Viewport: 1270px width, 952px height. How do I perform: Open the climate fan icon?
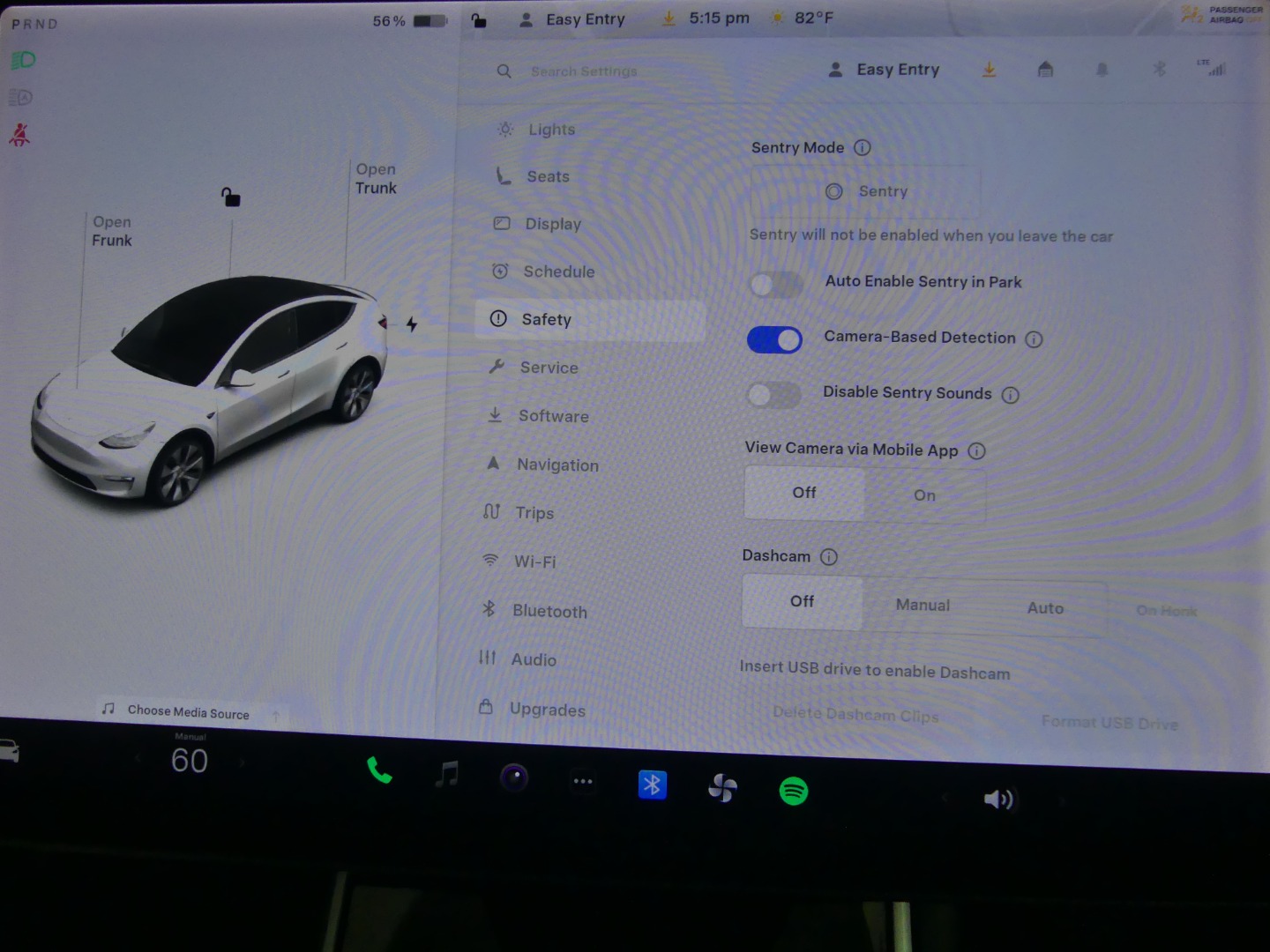coord(722,787)
